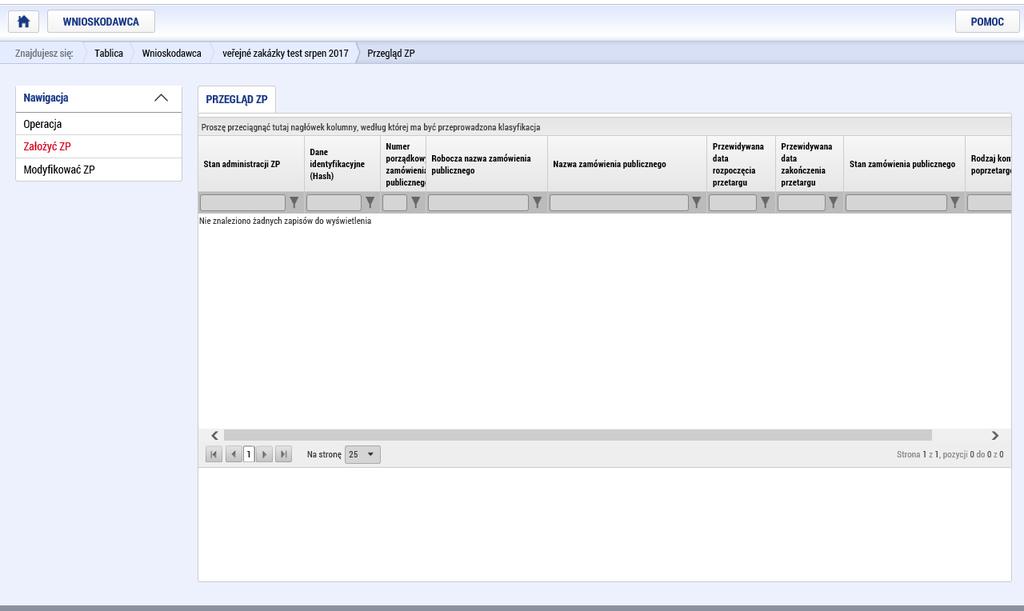Viewport: 1024px width, 611px height.
Task: Sort by Przewidywana data rozpoczęcia przetargu header
Action: (741, 164)
